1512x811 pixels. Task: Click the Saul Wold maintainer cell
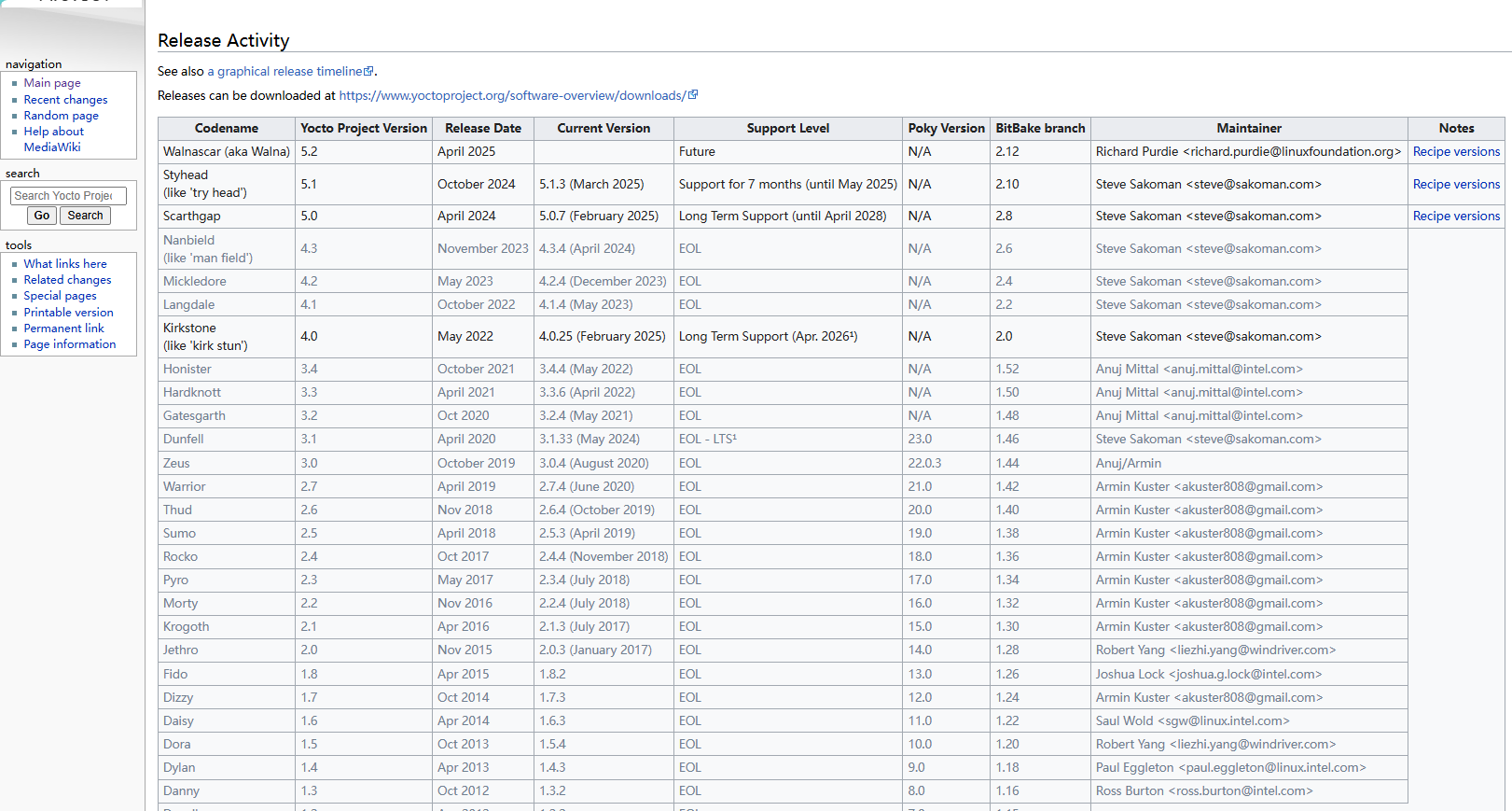pos(1249,721)
